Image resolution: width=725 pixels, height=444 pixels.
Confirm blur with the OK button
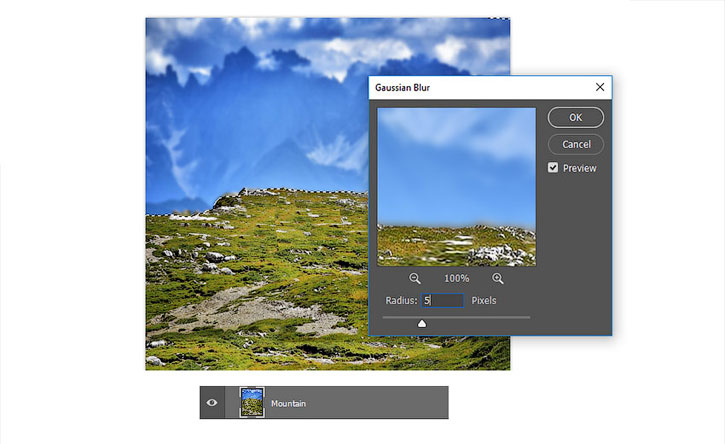click(x=576, y=117)
